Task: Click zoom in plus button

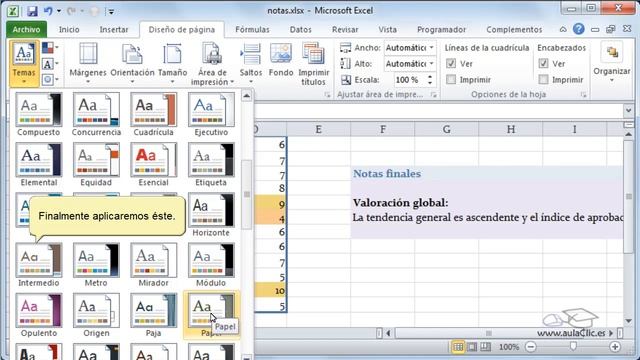Action: [615, 347]
